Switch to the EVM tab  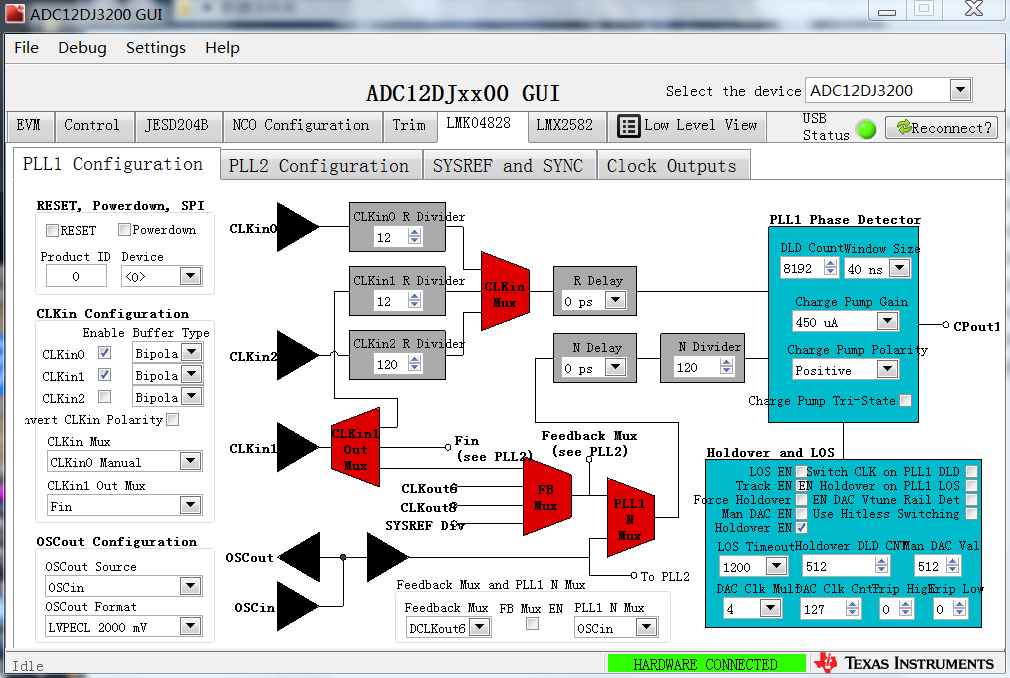coord(29,126)
